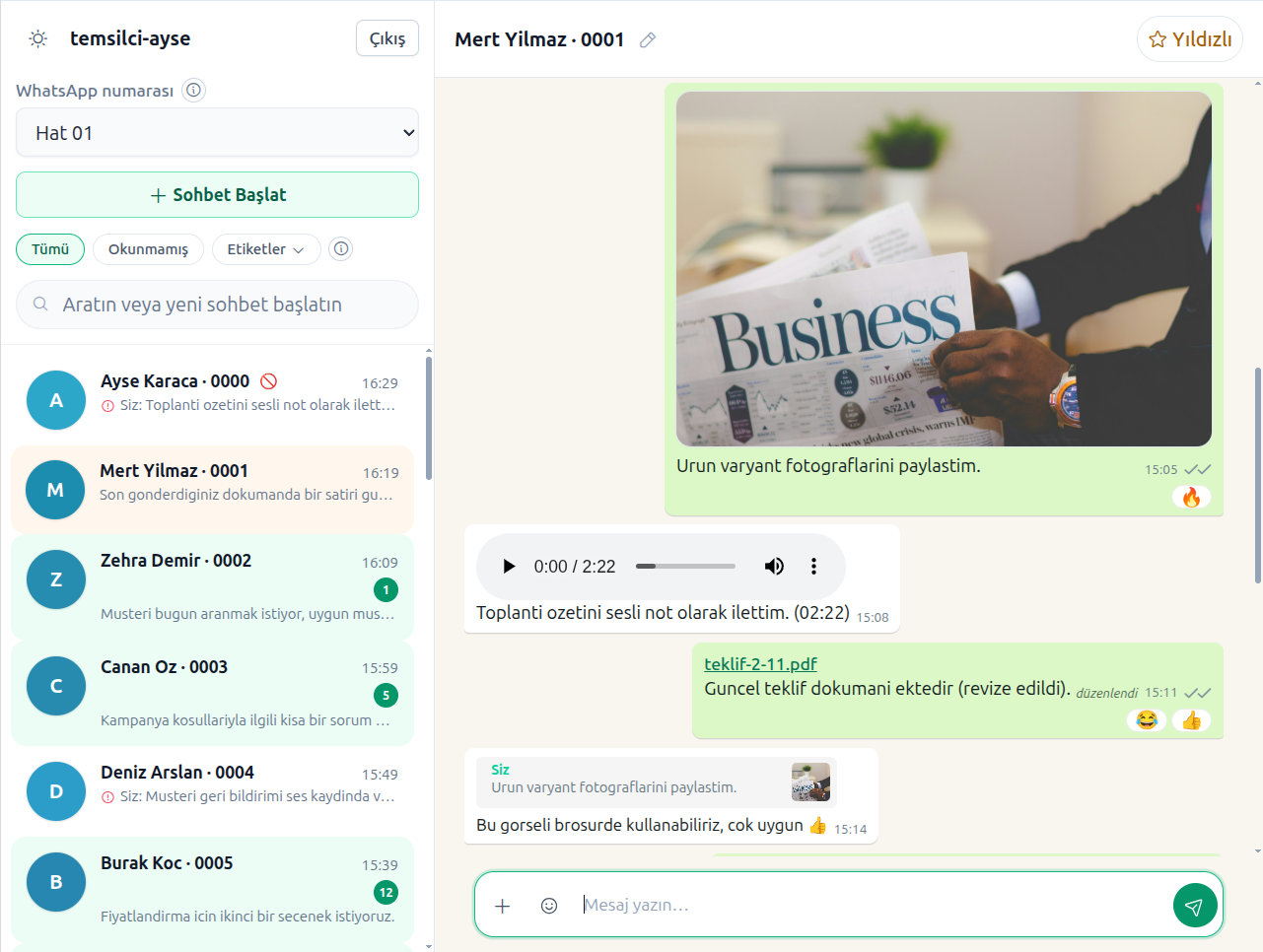Click Deniz Arslan avatar D

point(56,791)
